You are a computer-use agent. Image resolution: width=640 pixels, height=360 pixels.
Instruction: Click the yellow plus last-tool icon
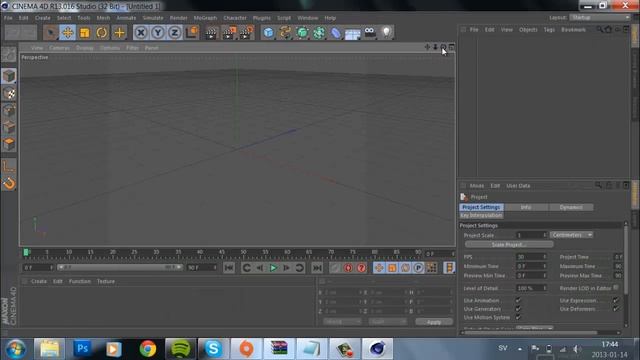[119, 32]
